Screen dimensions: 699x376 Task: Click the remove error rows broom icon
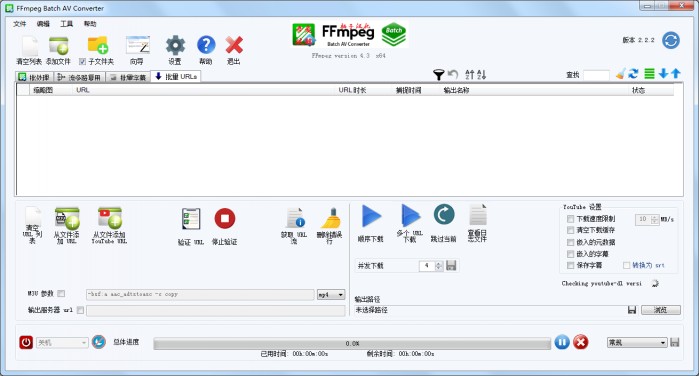(330, 218)
